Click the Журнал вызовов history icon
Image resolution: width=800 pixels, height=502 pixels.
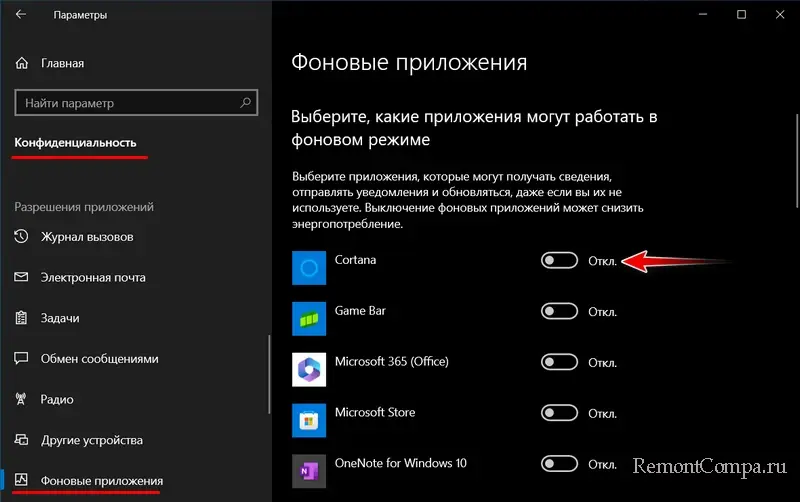21,236
